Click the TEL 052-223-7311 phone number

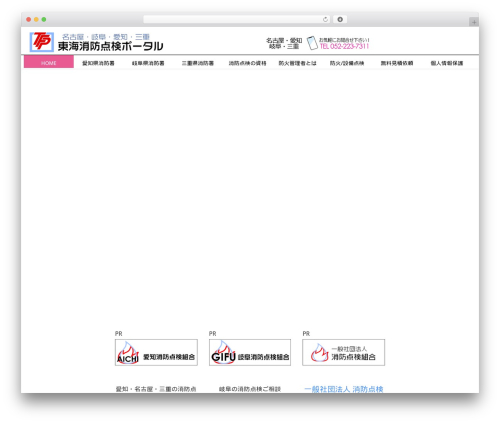344,46
